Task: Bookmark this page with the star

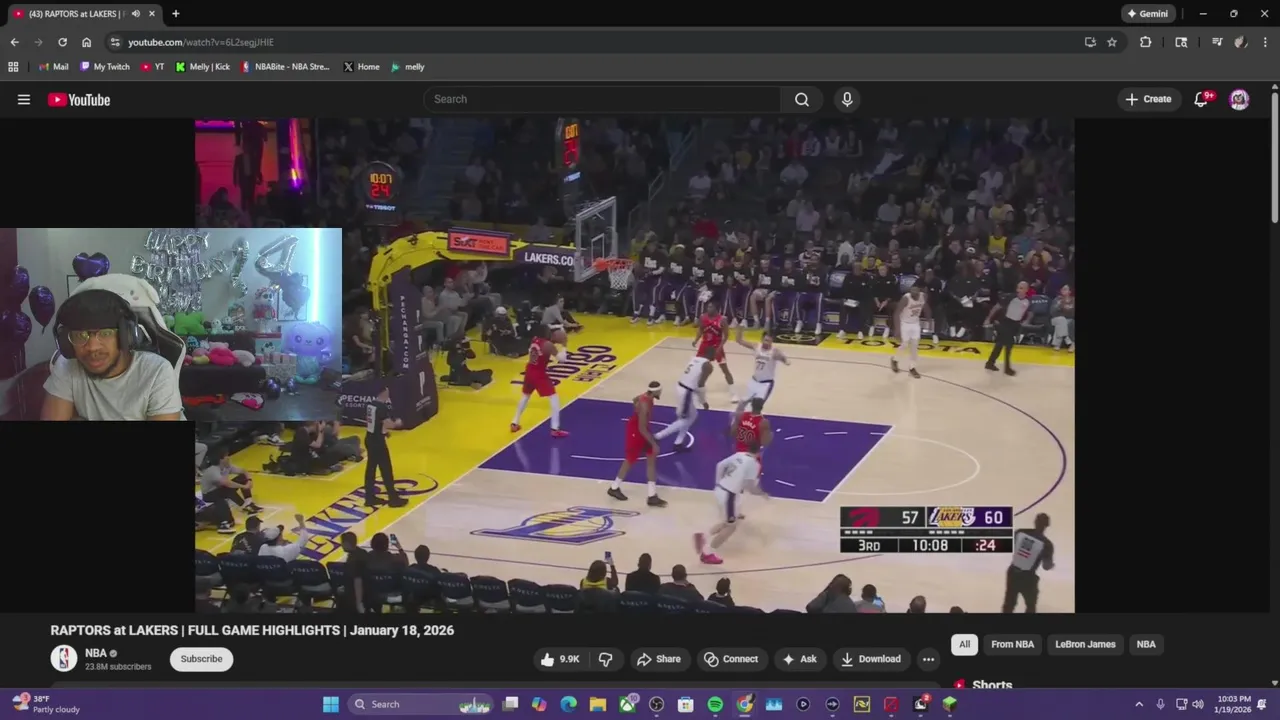Action: (1112, 42)
